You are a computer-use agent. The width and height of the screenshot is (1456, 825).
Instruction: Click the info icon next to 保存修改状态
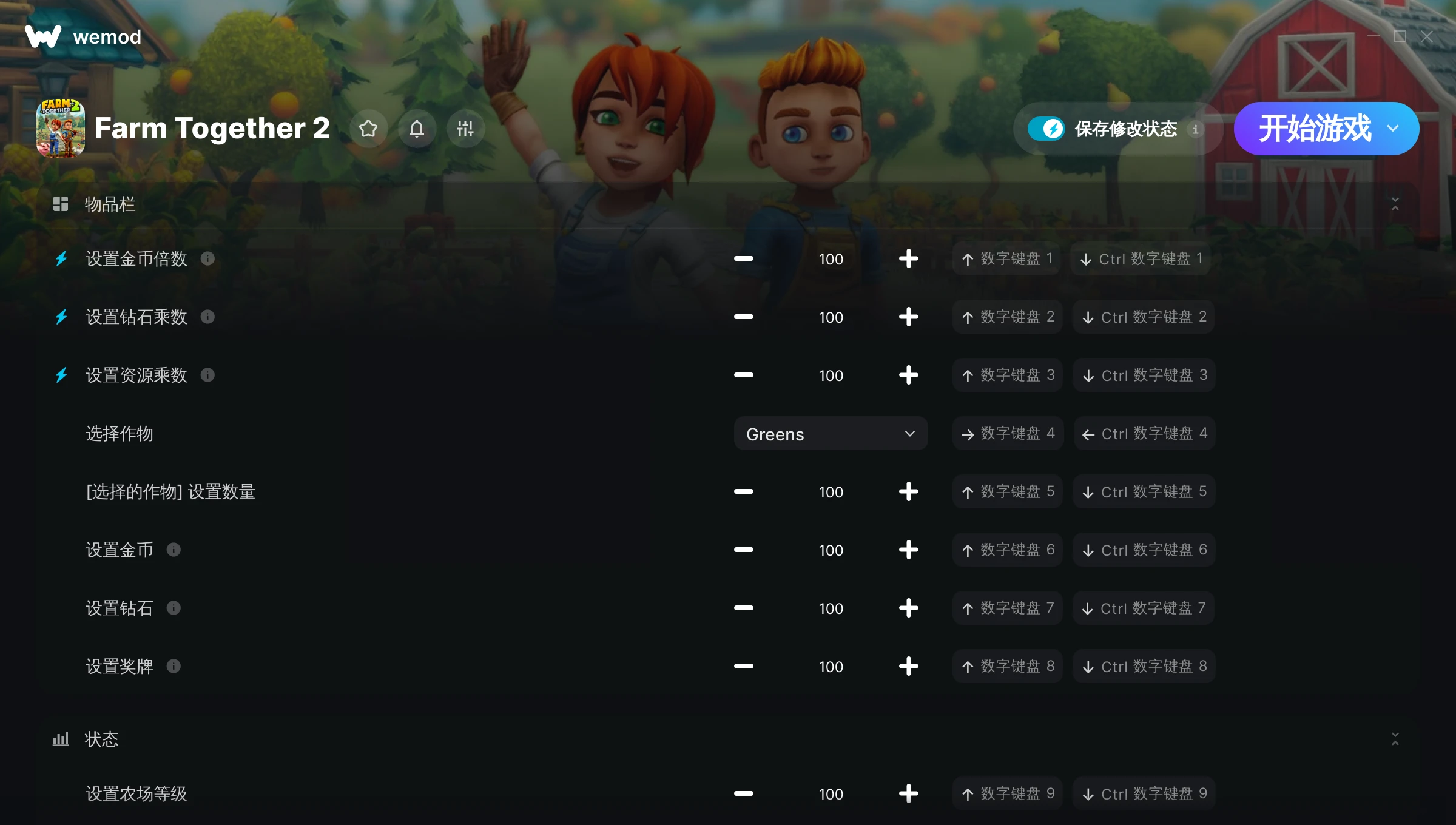[1195, 129]
